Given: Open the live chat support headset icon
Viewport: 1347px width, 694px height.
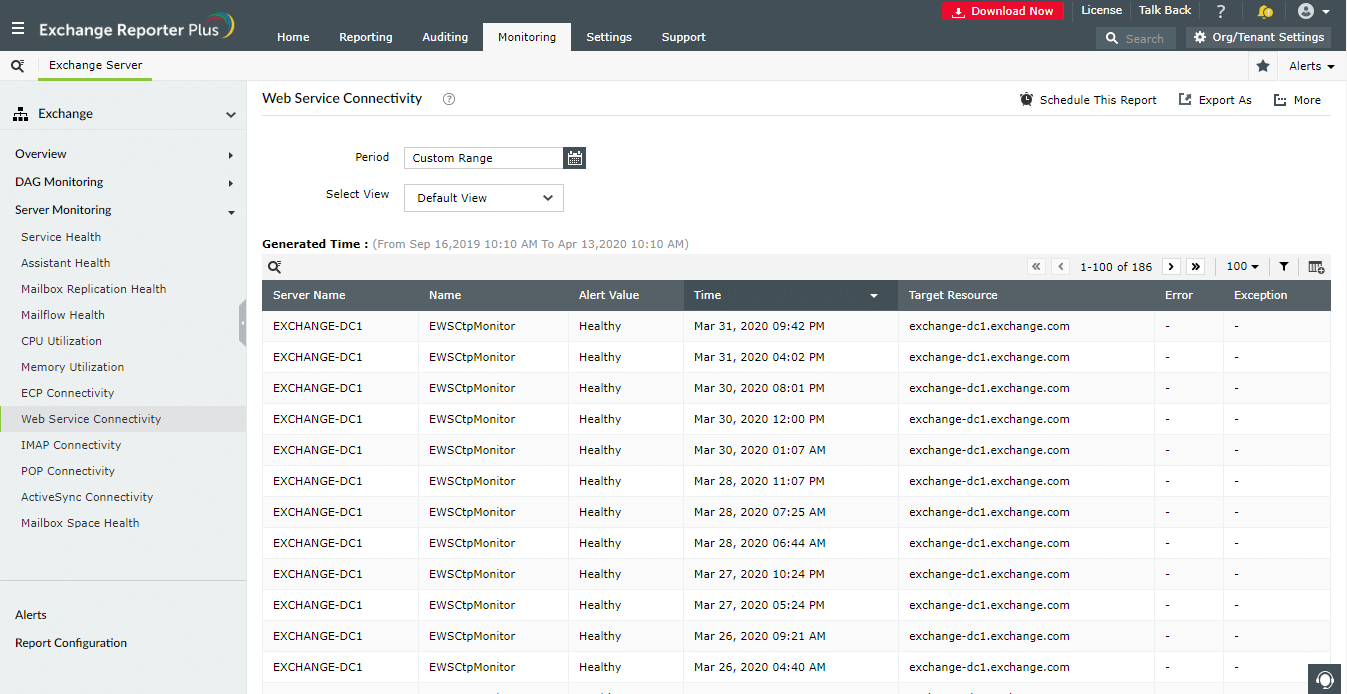Looking at the screenshot, I should click(x=1326, y=679).
